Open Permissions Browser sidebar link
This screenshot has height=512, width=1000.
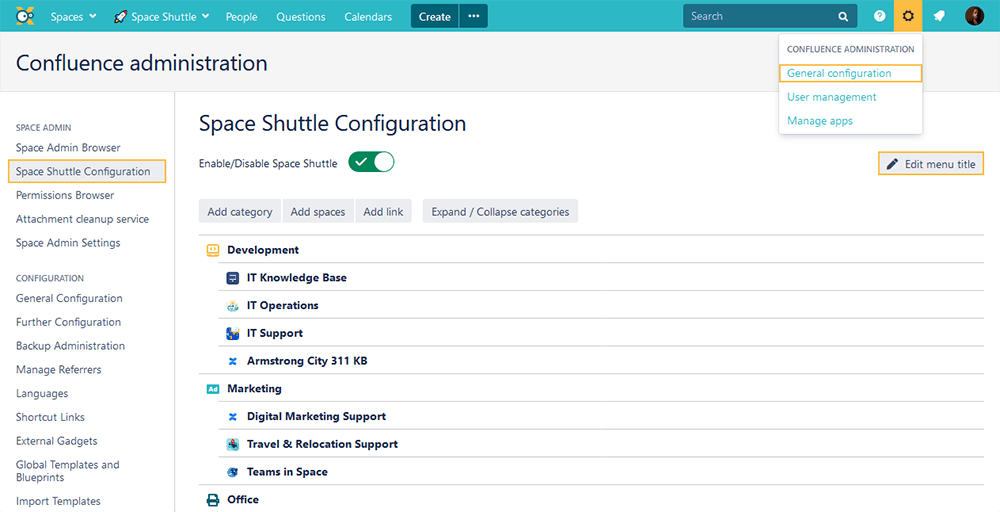coord(65,195)
